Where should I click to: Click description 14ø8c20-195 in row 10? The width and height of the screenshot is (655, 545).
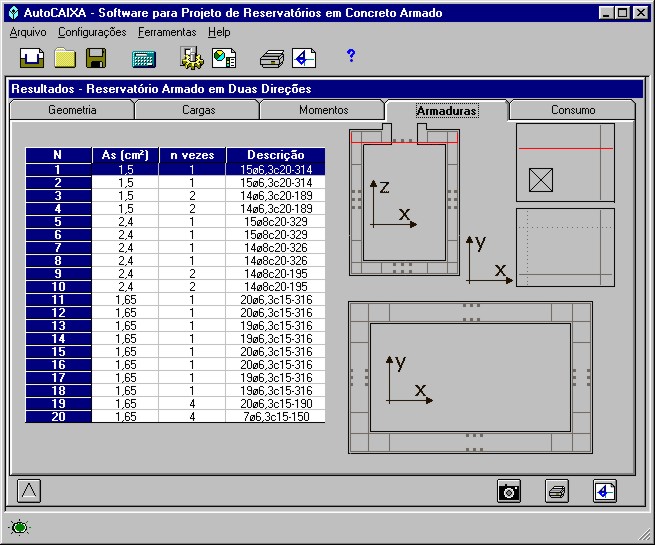point(276,286)
